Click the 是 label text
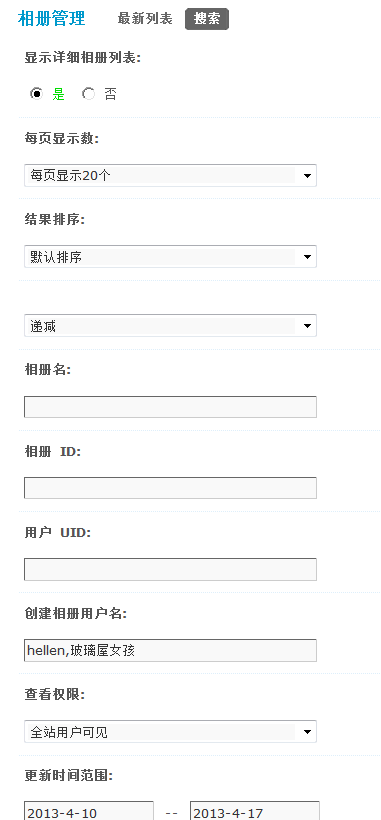381x820 pixels. click(x=58, y=94)
